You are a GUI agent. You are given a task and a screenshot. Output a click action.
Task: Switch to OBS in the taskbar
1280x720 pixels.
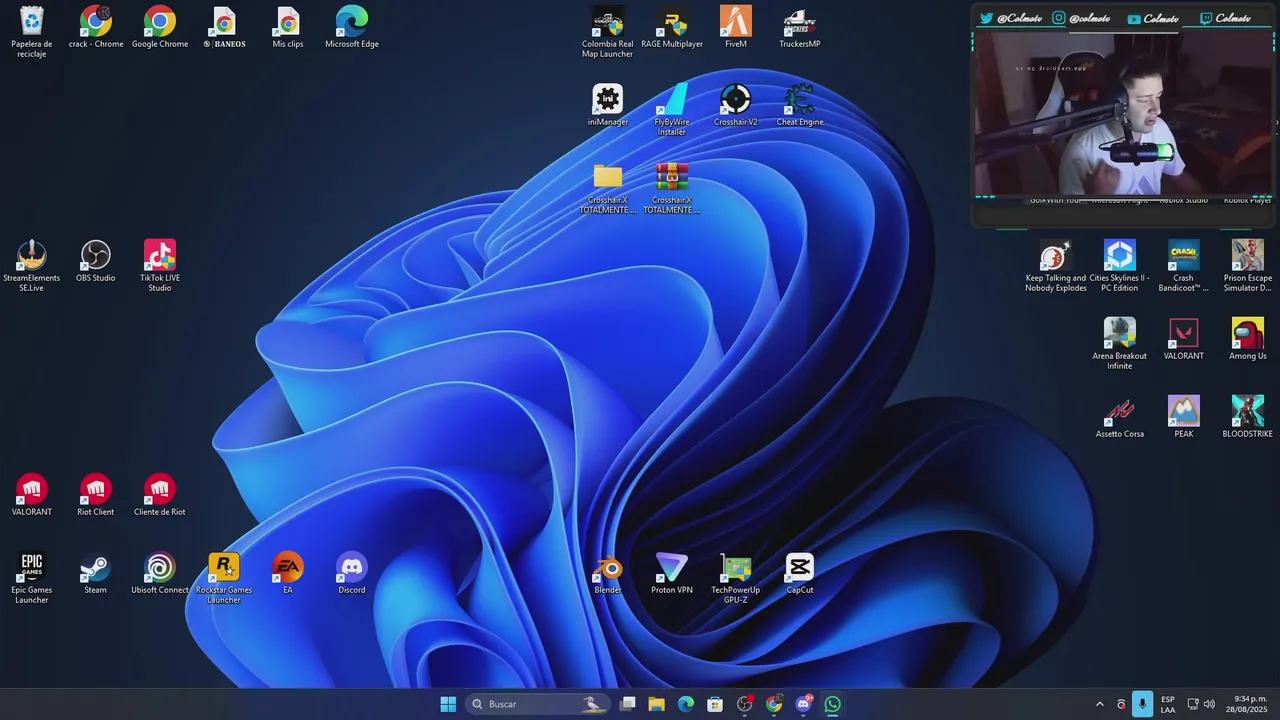click(x=745, y=704)
